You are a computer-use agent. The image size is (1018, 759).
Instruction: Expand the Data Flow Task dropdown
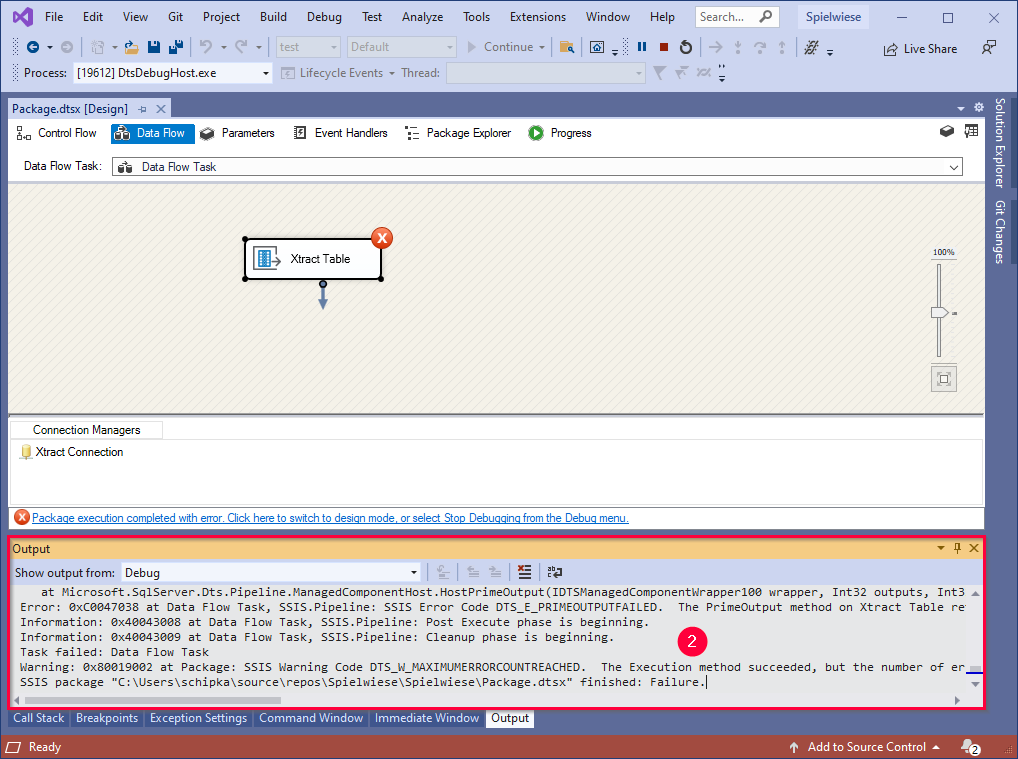(x=953, y=167)
